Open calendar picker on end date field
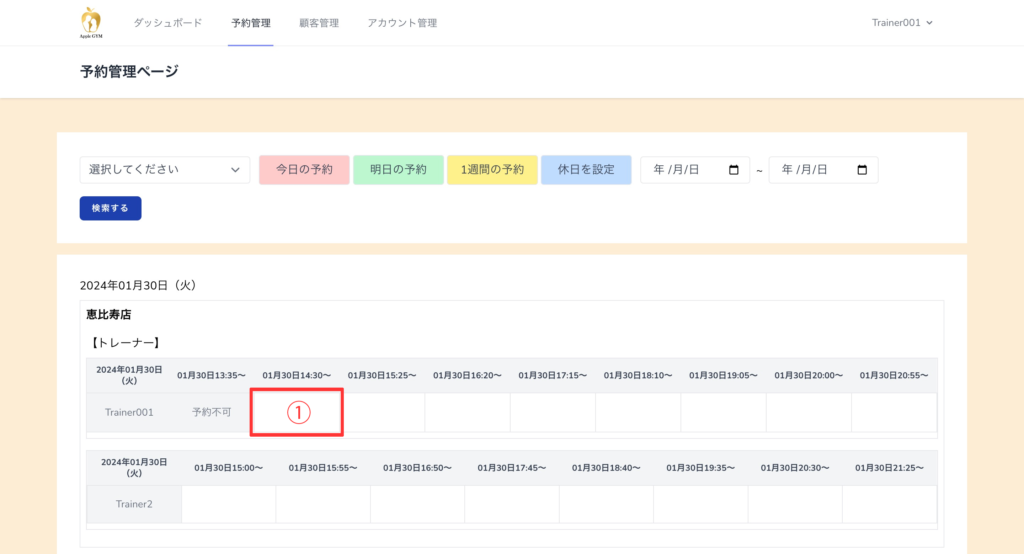 click(862, 170)
